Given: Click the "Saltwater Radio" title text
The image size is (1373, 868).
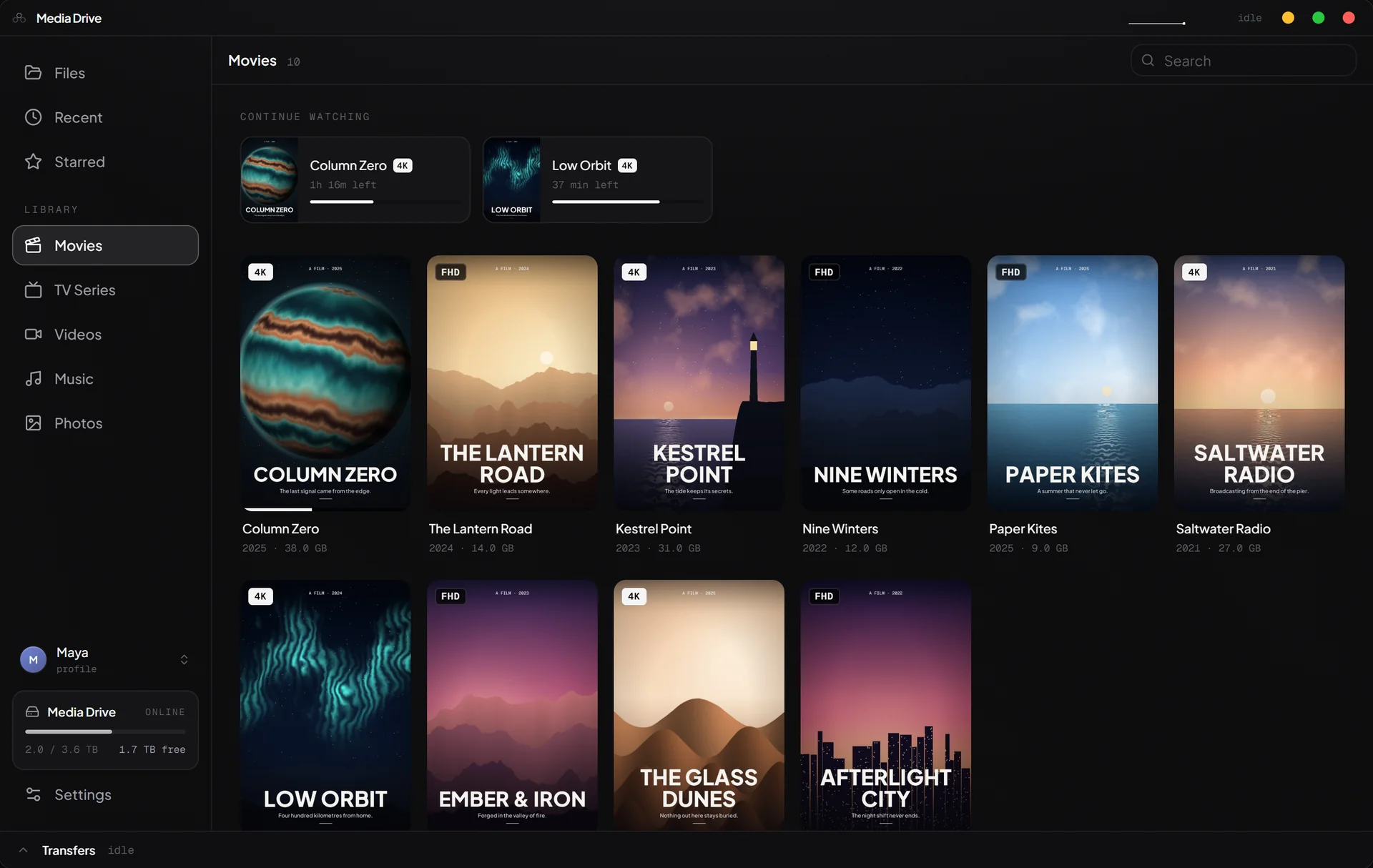Looking at the screenshot, I should [1223, 528].
